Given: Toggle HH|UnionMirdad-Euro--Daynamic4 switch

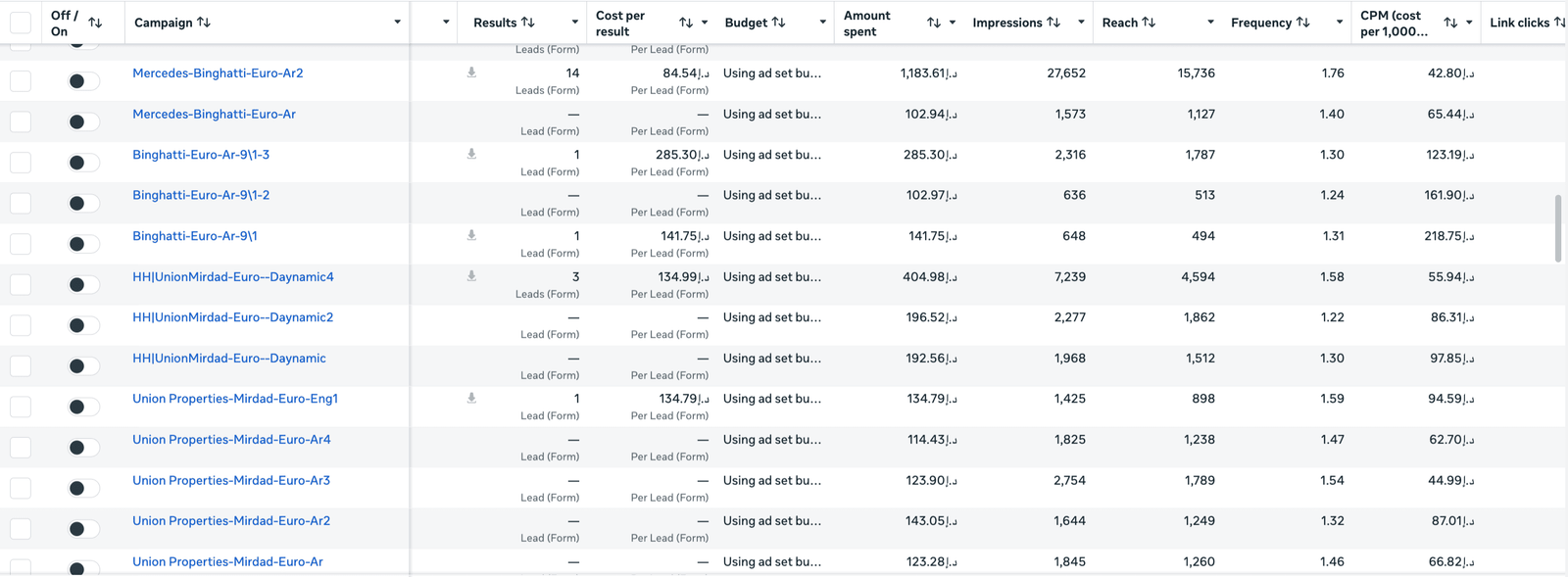Looking at the screenshot, I should (82, 284).
